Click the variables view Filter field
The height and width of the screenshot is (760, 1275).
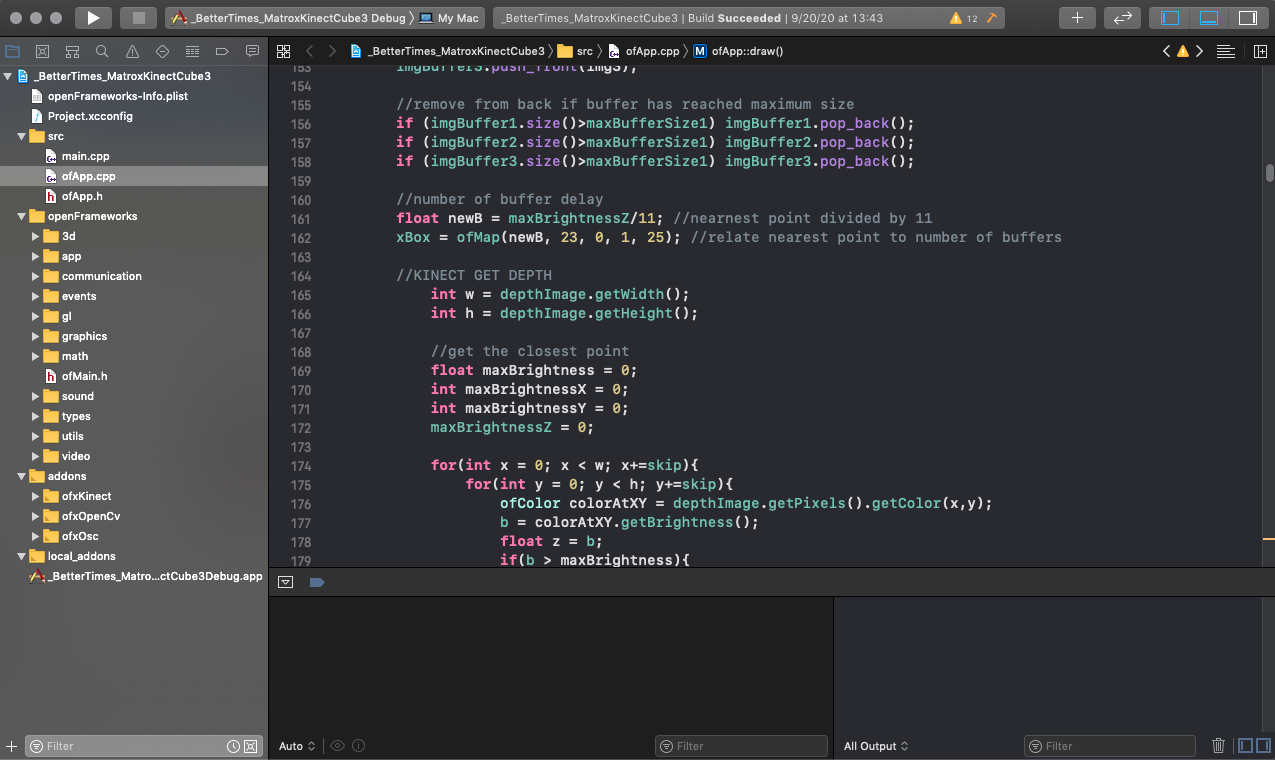pyautogui.click(x=741, y=746)
